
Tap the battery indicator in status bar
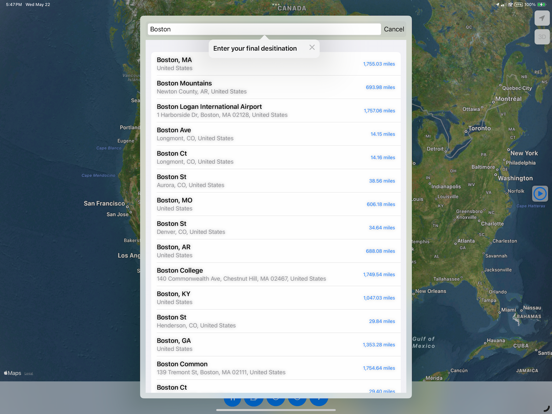click(x=541, y=5)
